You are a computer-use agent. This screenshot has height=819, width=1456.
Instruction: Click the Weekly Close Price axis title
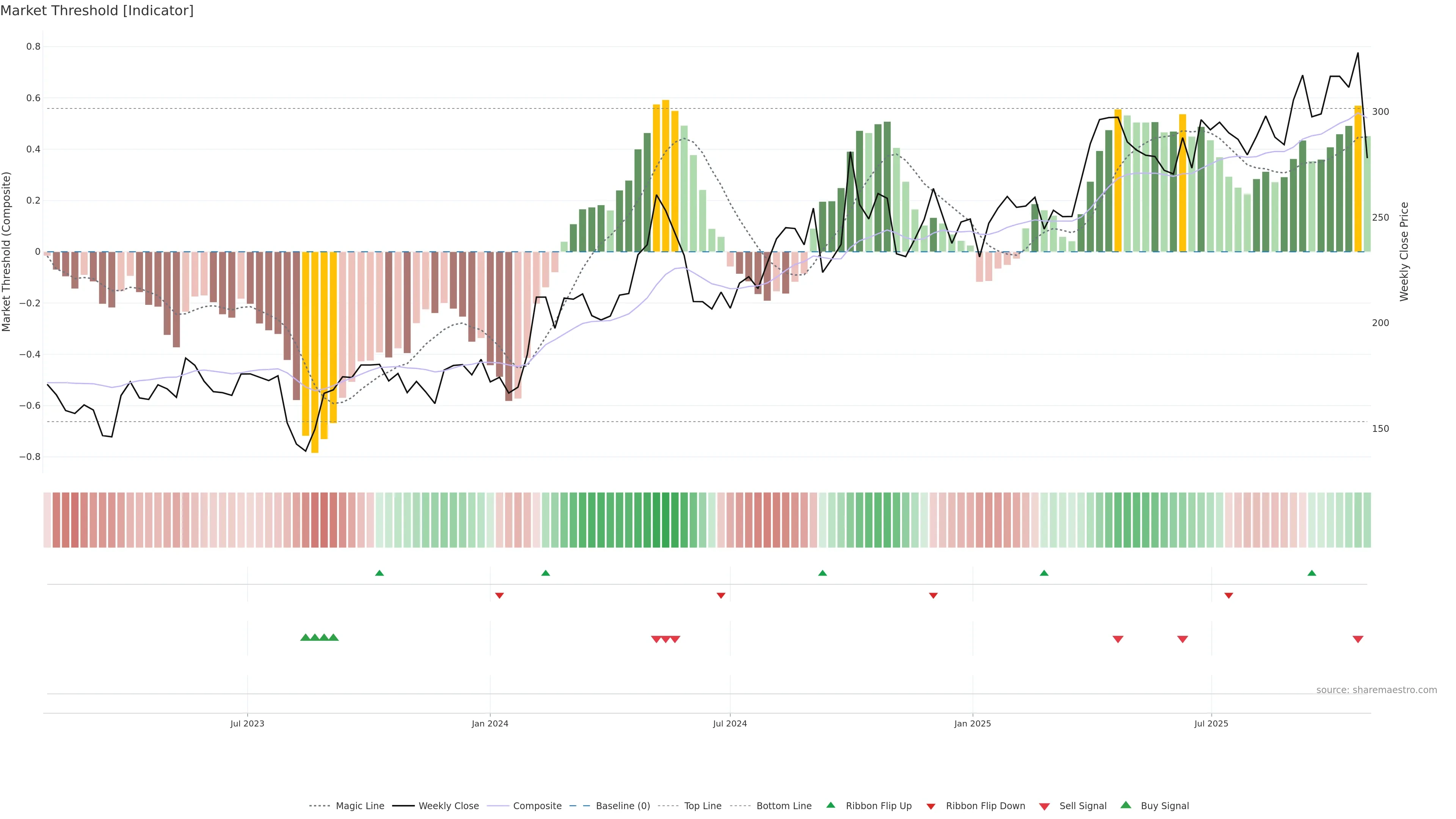click(x=1404, y=251)
